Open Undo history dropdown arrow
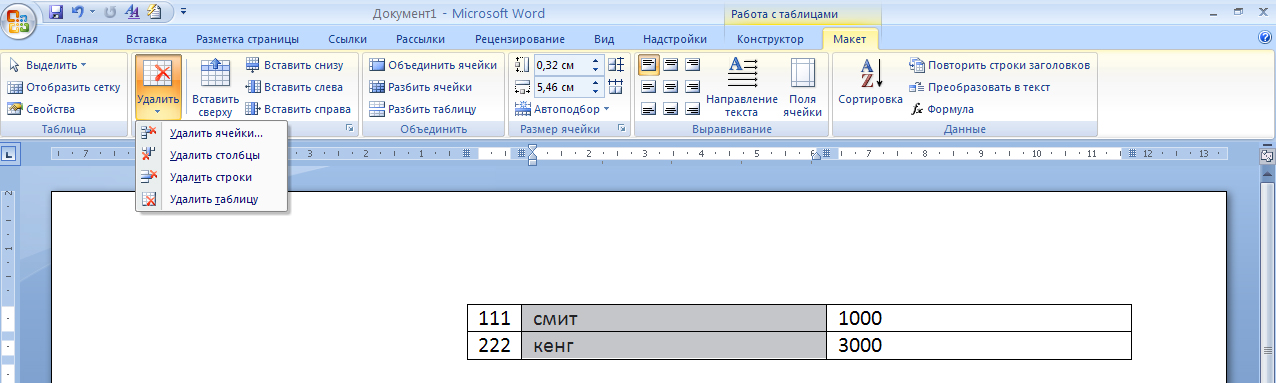The image size is (1276, 383). click(92, 13)
